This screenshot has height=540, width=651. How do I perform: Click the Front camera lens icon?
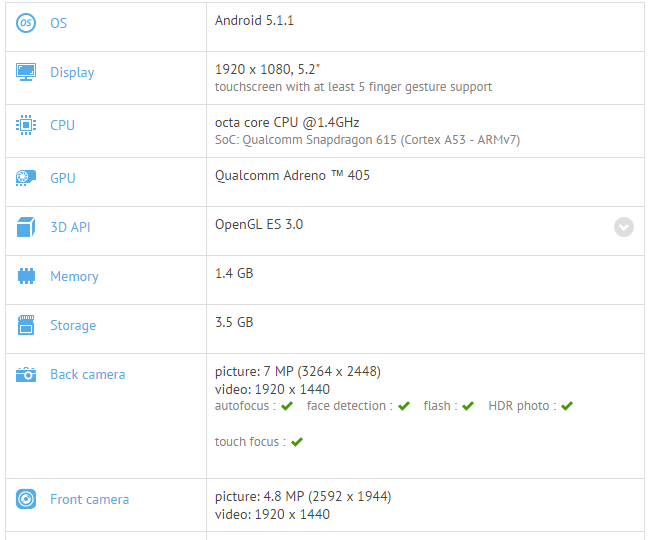click(26, 499)
